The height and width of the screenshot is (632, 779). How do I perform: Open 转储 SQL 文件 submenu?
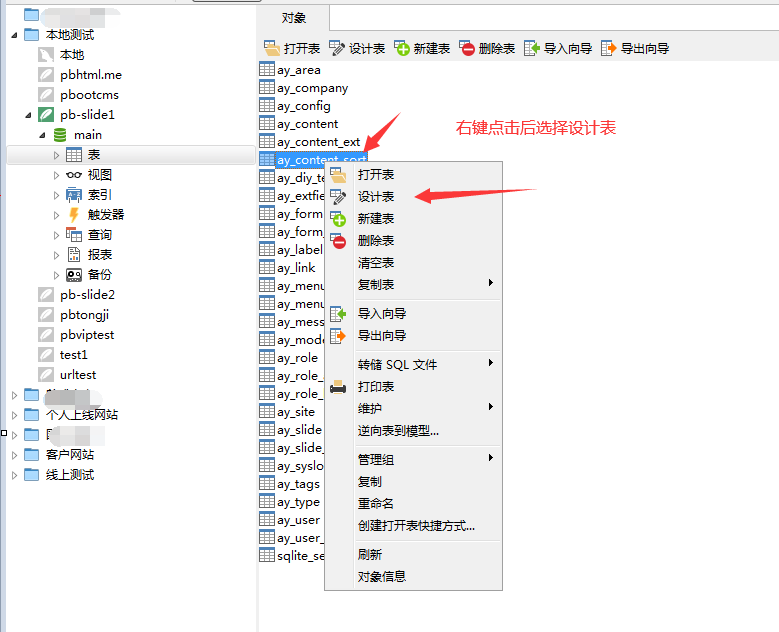[397, 364]
